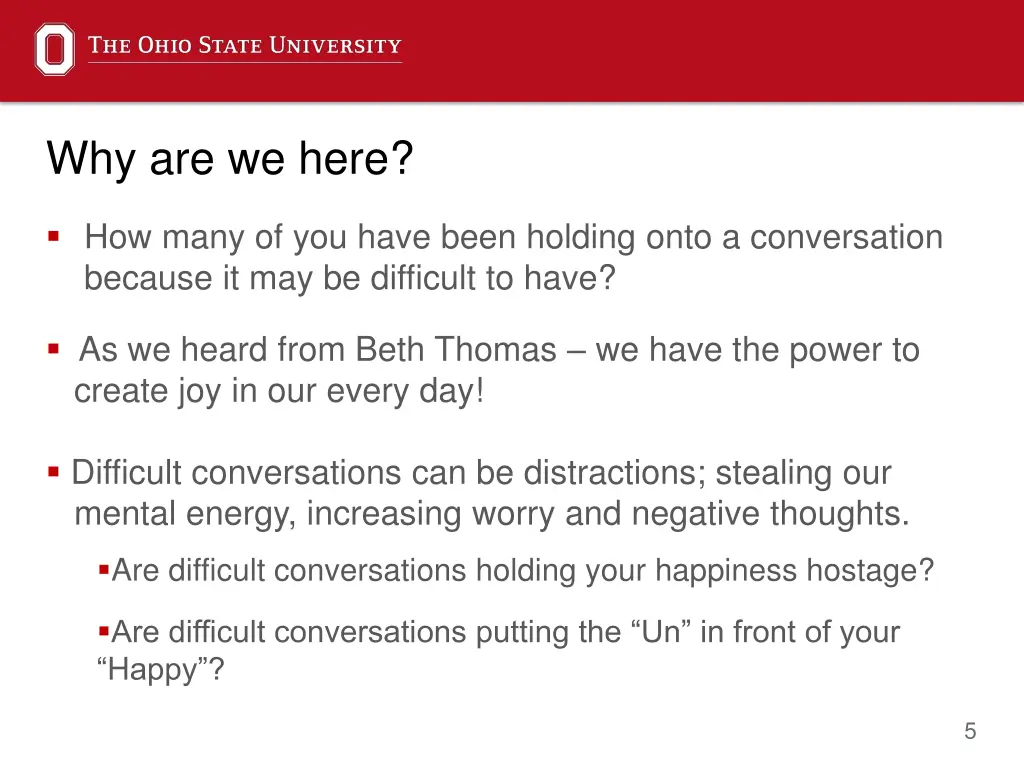Click red bullet beside "How many of you"
Screen dimensions: 1024x768
[53, 238]
